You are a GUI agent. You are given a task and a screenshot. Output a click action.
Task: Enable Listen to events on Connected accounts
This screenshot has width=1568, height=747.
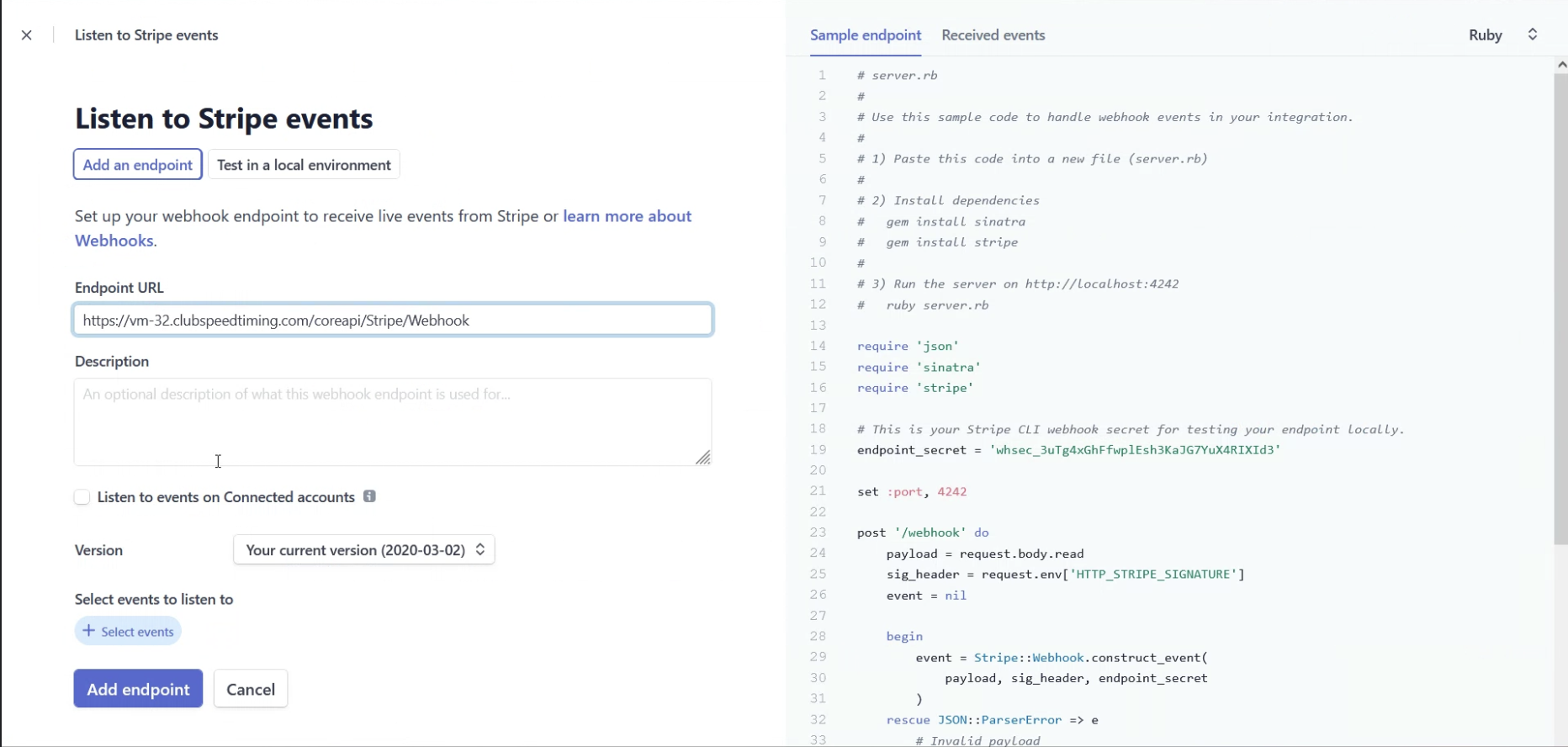82,497
